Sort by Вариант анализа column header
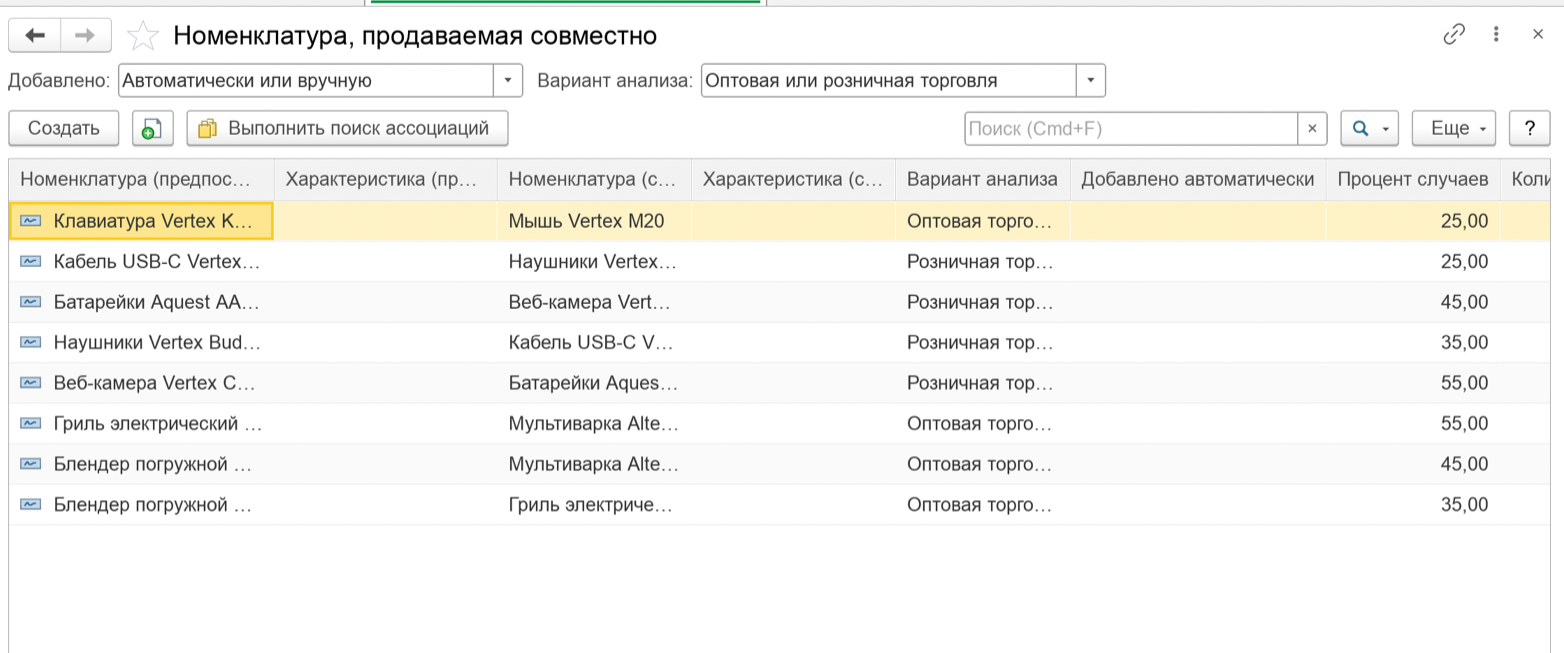This screenshot has width=1564, height=653. pos(982,180)
